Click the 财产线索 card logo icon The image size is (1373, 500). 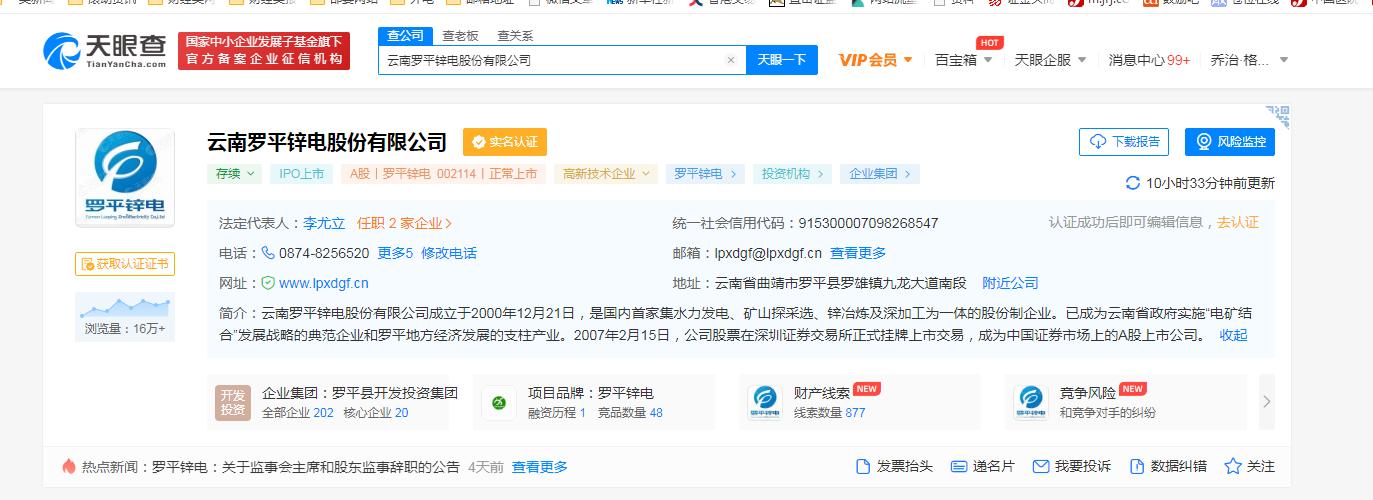point(765,402)
